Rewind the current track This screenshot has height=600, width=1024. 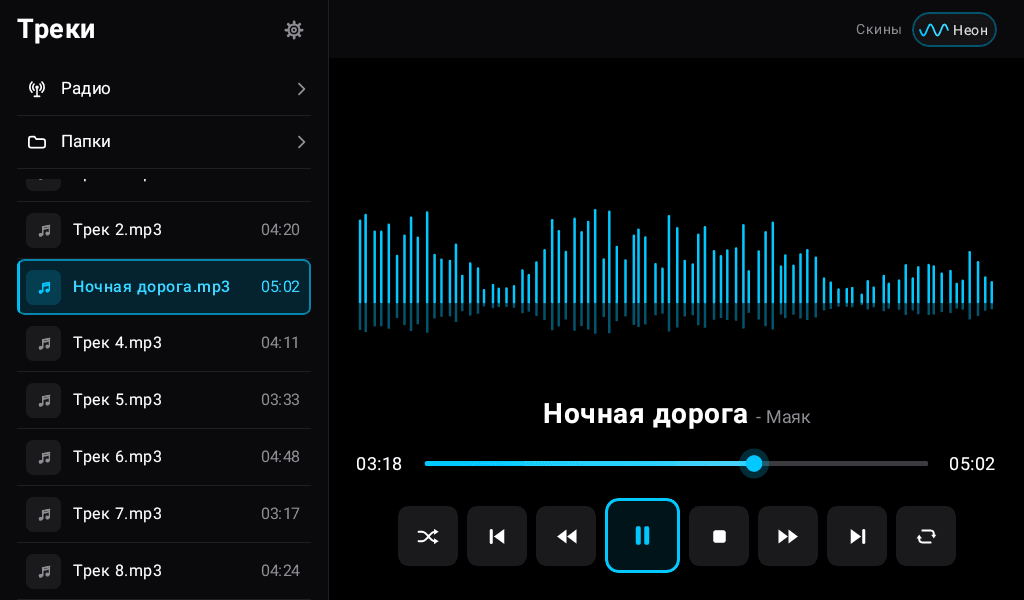(566, 536)
